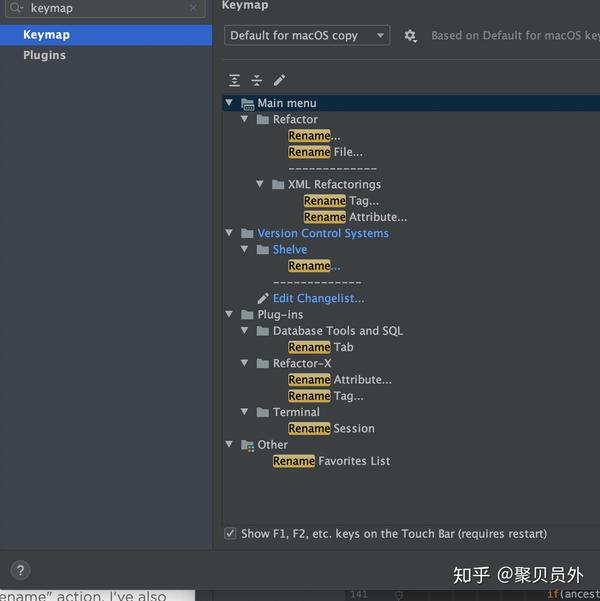Click into the keymap search input field
Viewport: 600px width, 601px height.
(105, 8)
